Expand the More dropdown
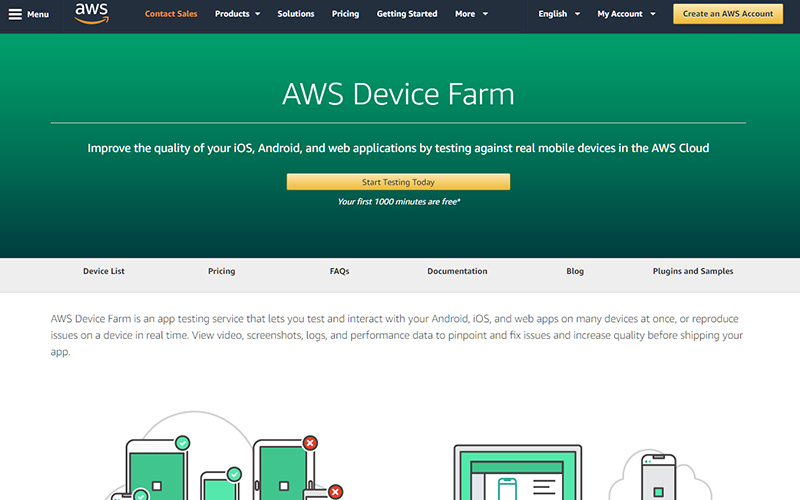This screenshot has width=800, height=500. tap(471, 14)
